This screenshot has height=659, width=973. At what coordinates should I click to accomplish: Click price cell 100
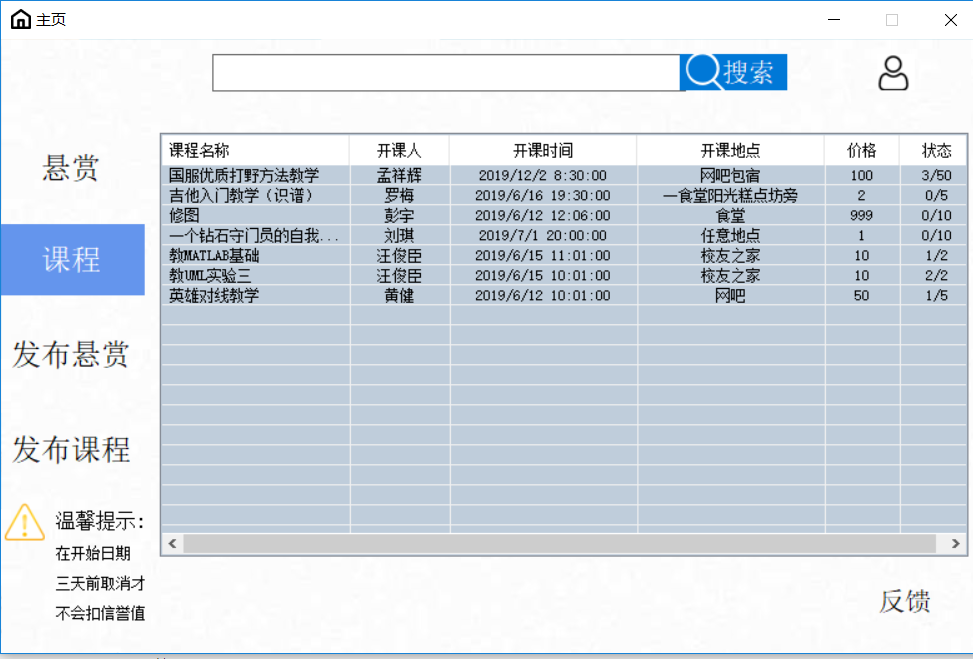tap(861, 176)
